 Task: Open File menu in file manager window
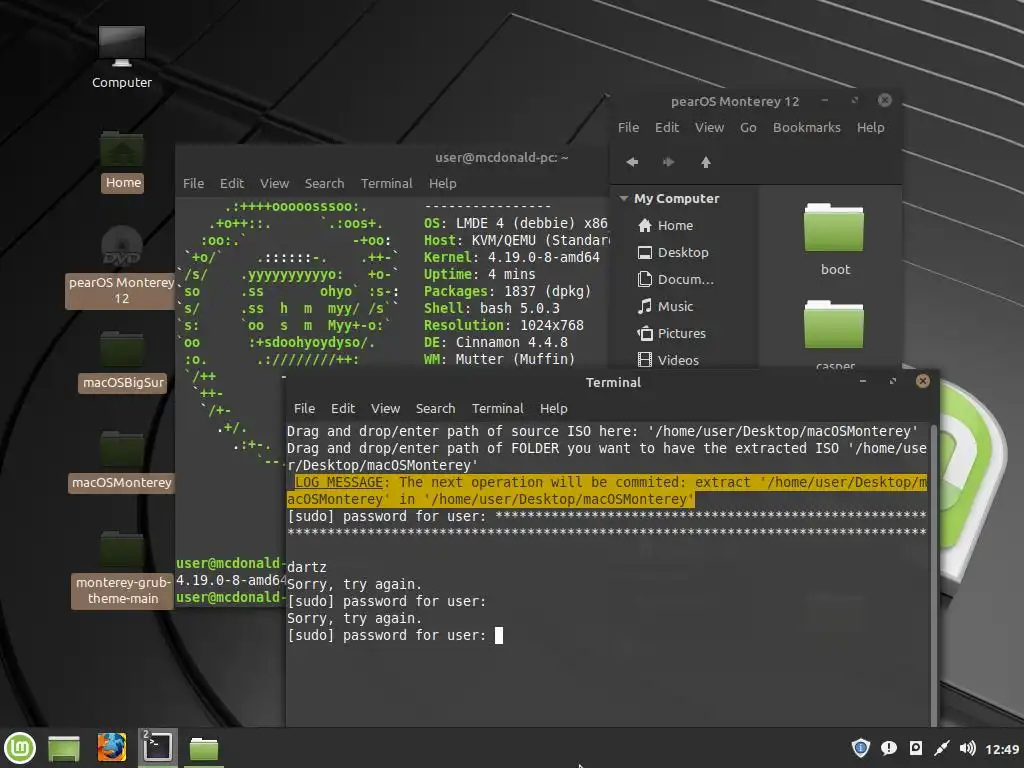click(x=628, y=127)
